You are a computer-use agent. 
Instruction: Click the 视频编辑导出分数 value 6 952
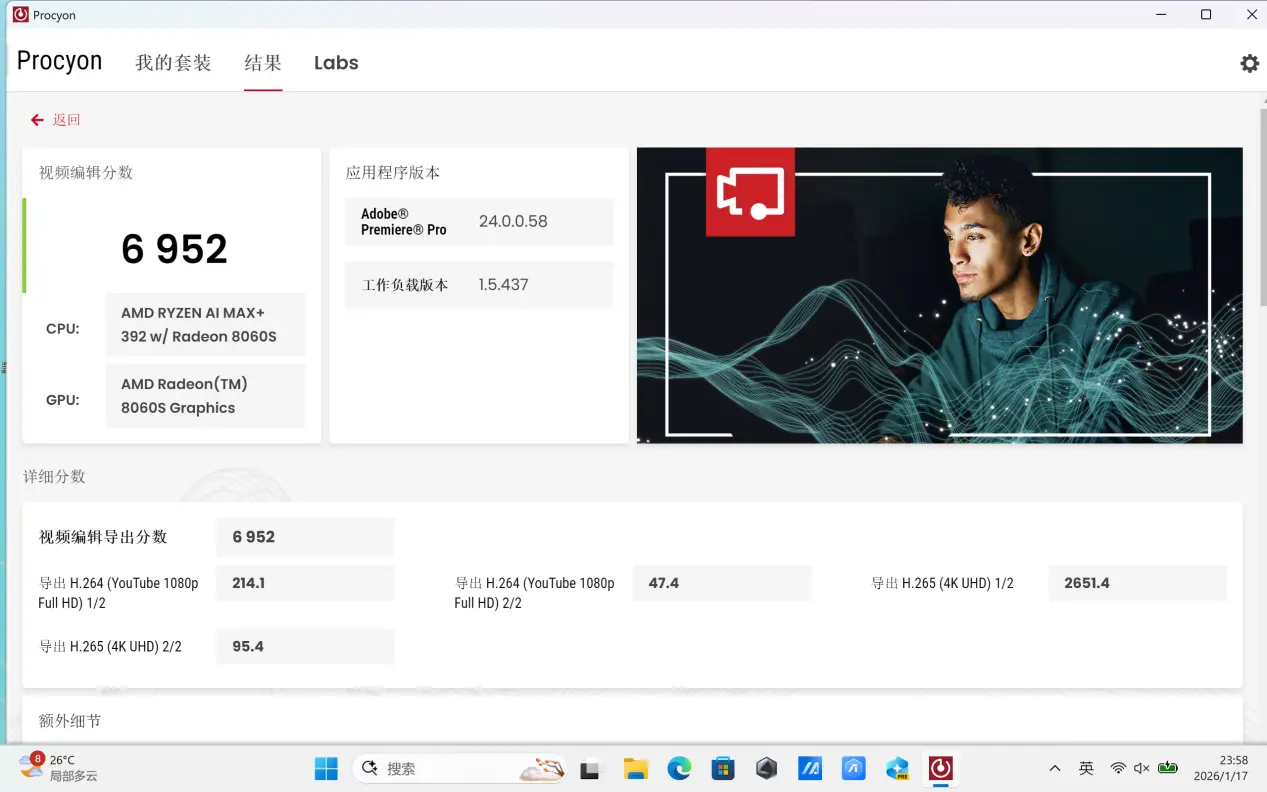[305, 537]
